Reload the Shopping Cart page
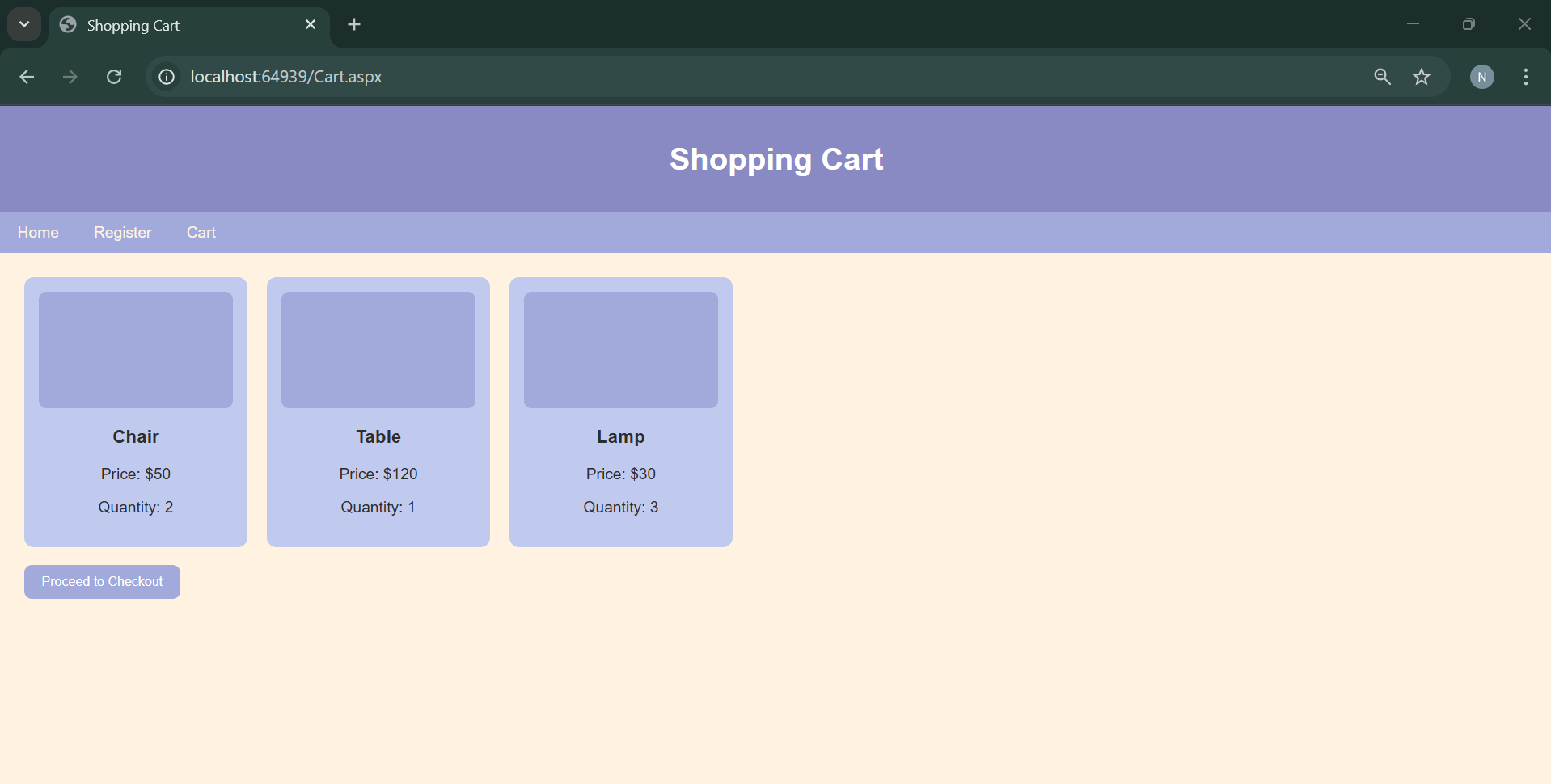The image size is (1551, 784). click(x=114, y=77)
